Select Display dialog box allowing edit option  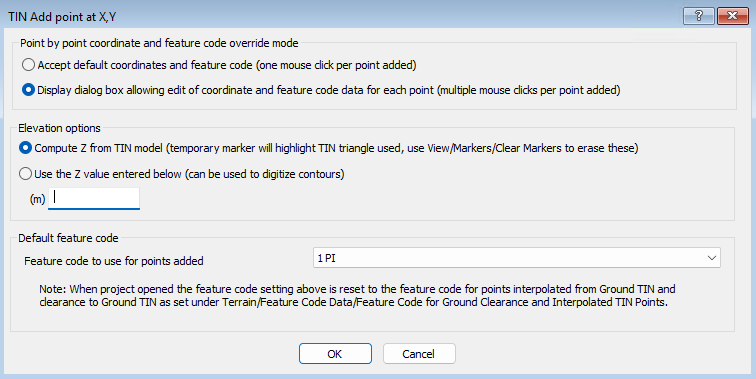[28, 90]
